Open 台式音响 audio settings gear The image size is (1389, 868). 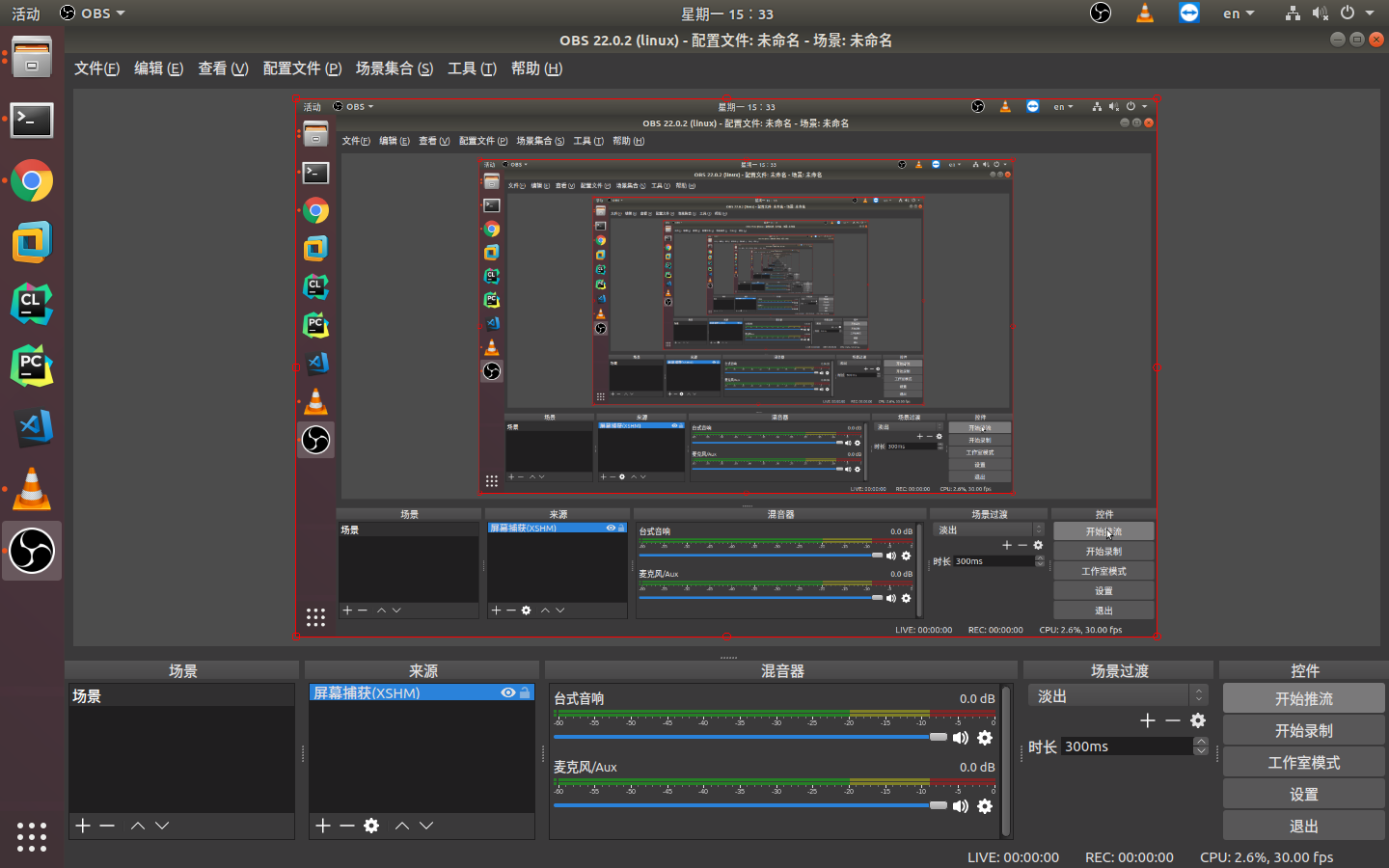pos(985,738)
